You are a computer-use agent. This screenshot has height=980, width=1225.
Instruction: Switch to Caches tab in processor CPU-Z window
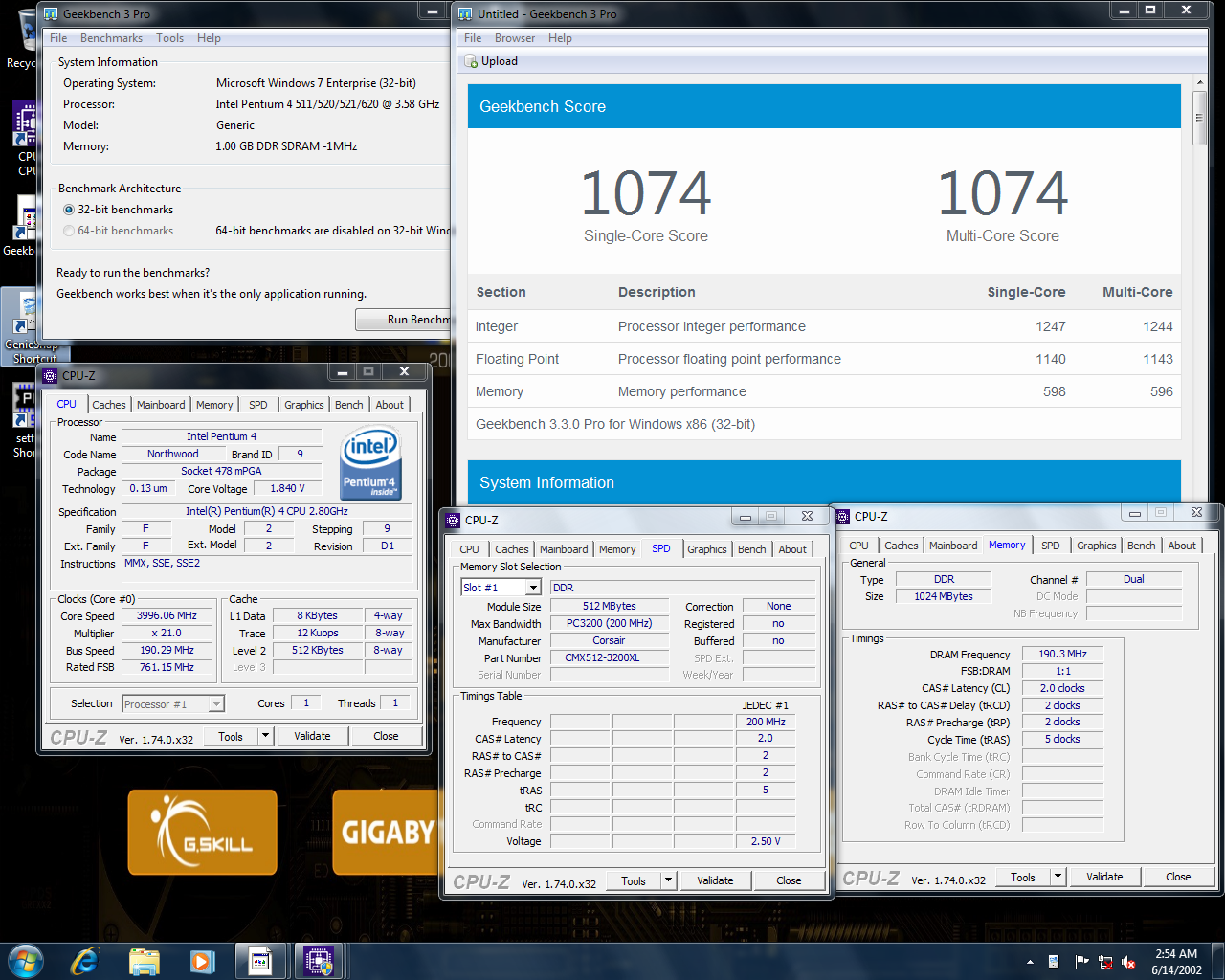[x=108, y=405]
